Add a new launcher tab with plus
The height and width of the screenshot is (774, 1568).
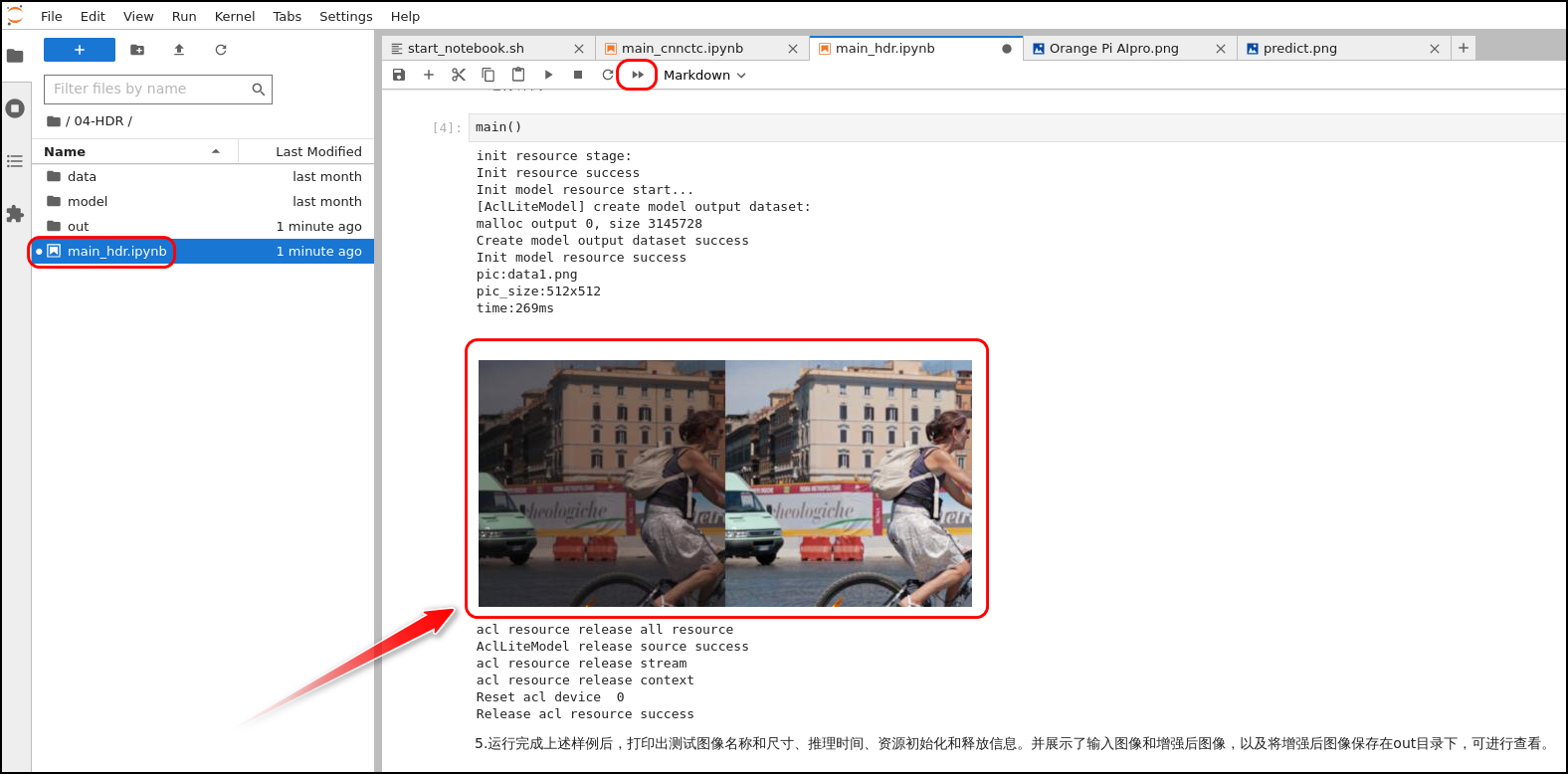[x=1464, y=48]
